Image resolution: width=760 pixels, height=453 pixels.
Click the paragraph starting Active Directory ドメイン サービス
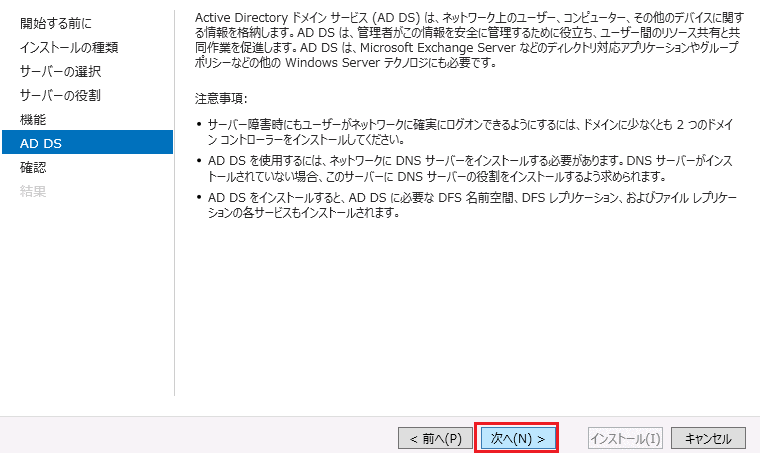(x=469, y=40)
